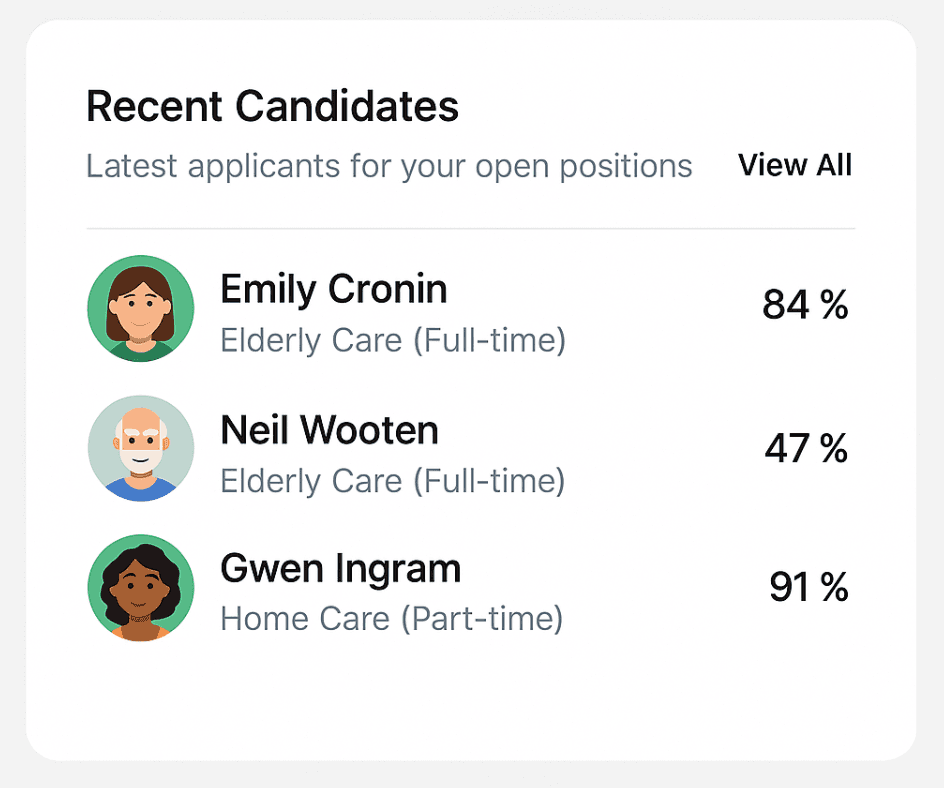Screen dimensions: 944x788
Task: Click Gwen Ingram's candidate row
Action: click(x=470, y=588)
